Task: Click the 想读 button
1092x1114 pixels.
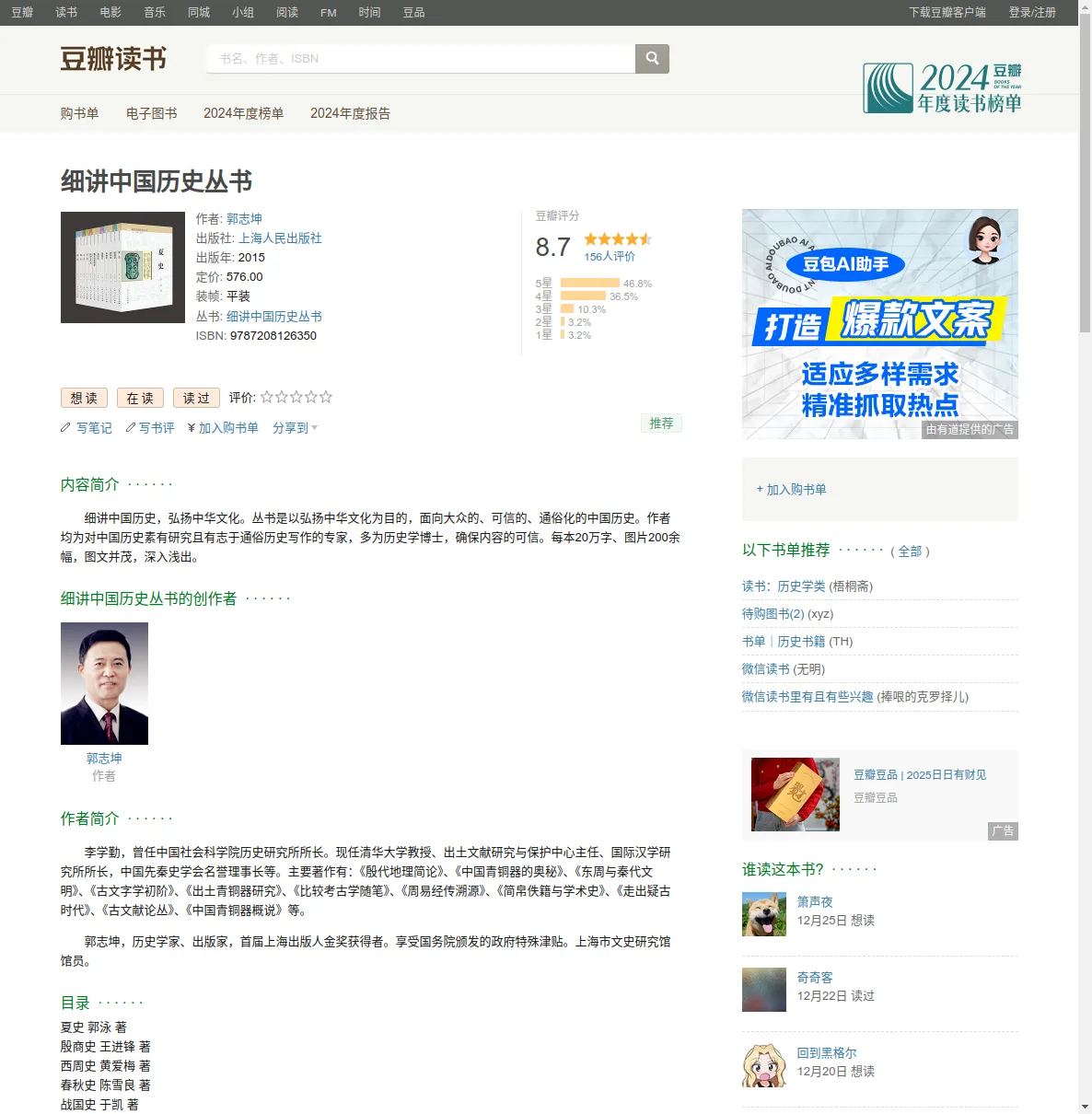Action: click(84, 398)
